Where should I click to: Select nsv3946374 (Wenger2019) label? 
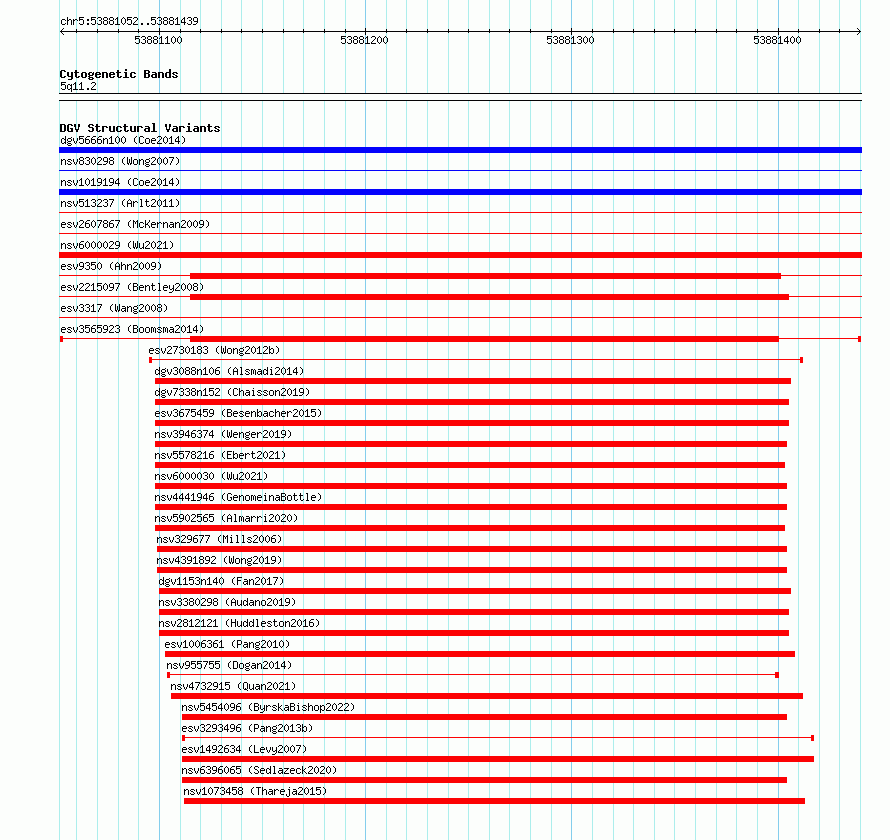[x=223, y=434]
